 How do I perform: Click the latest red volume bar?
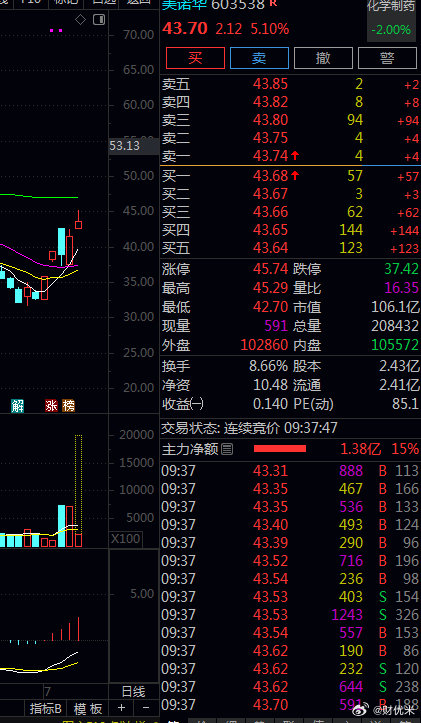pos(78,540)
